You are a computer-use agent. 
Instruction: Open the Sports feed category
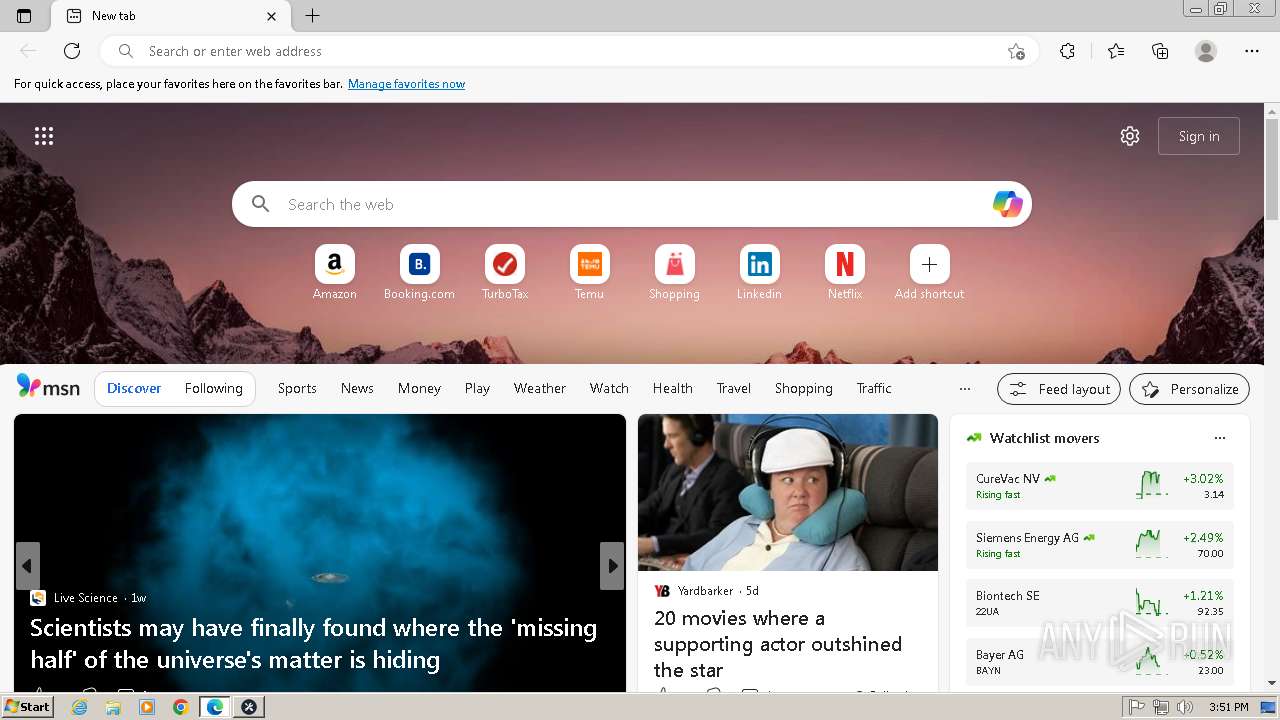[x=297, y=388]
